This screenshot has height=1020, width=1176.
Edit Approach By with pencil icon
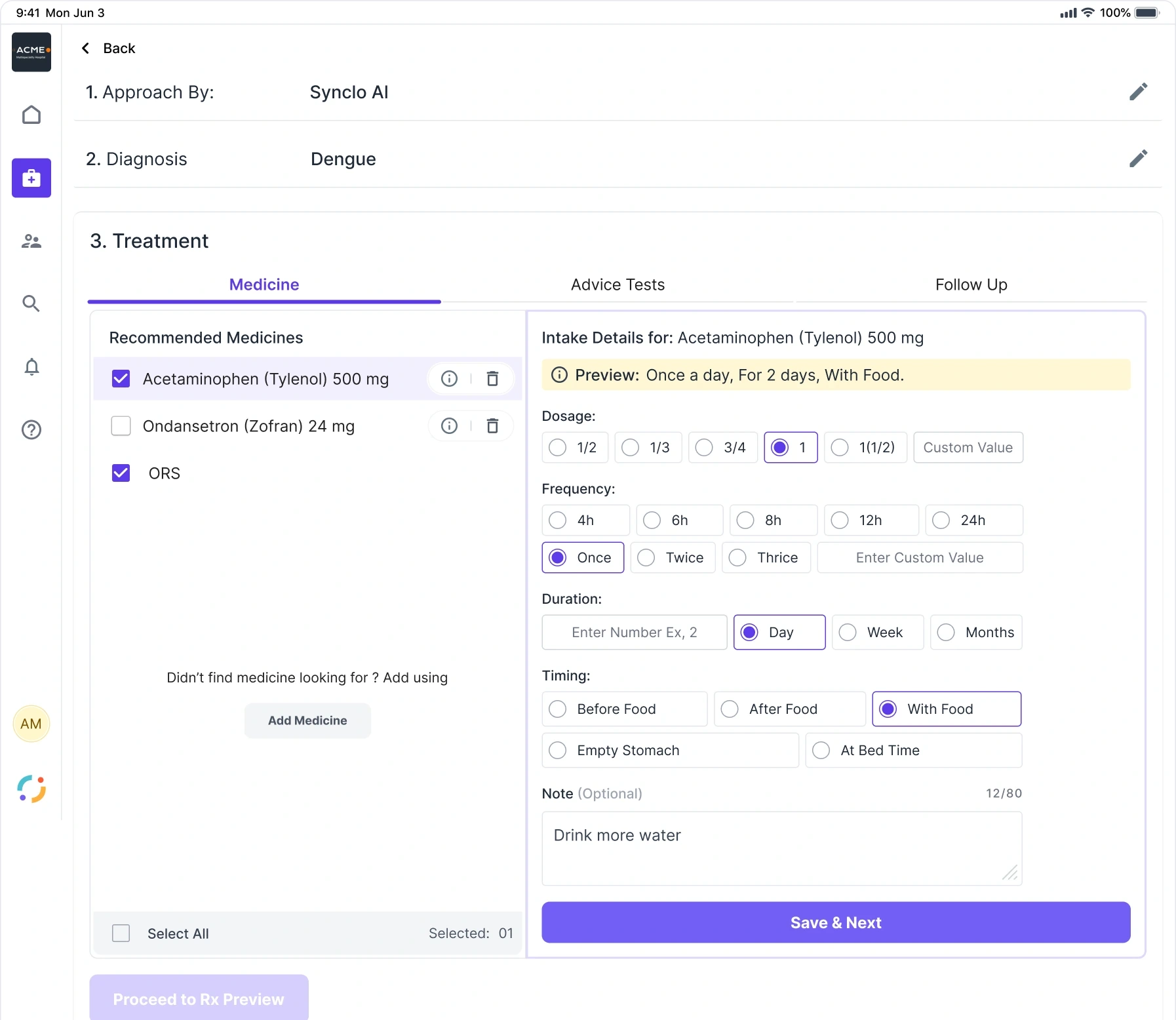coord(1138,92)
